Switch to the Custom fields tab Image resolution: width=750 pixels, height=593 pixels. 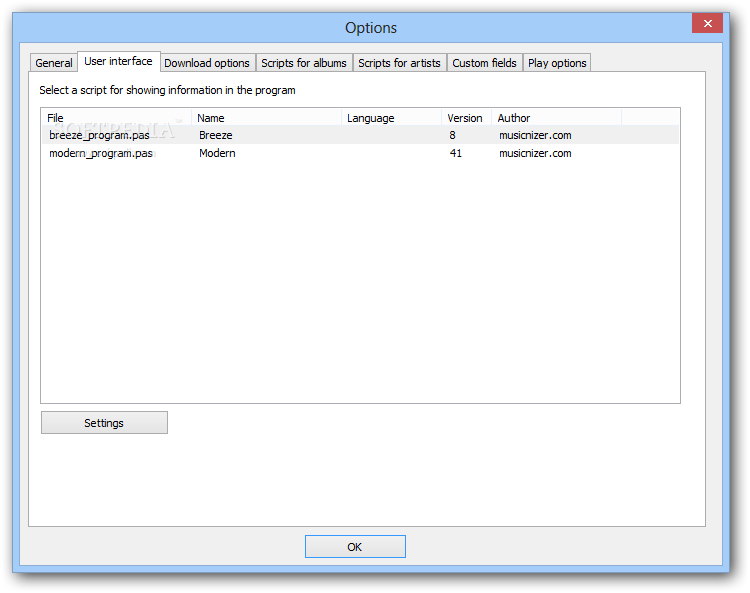pos(485,63)
